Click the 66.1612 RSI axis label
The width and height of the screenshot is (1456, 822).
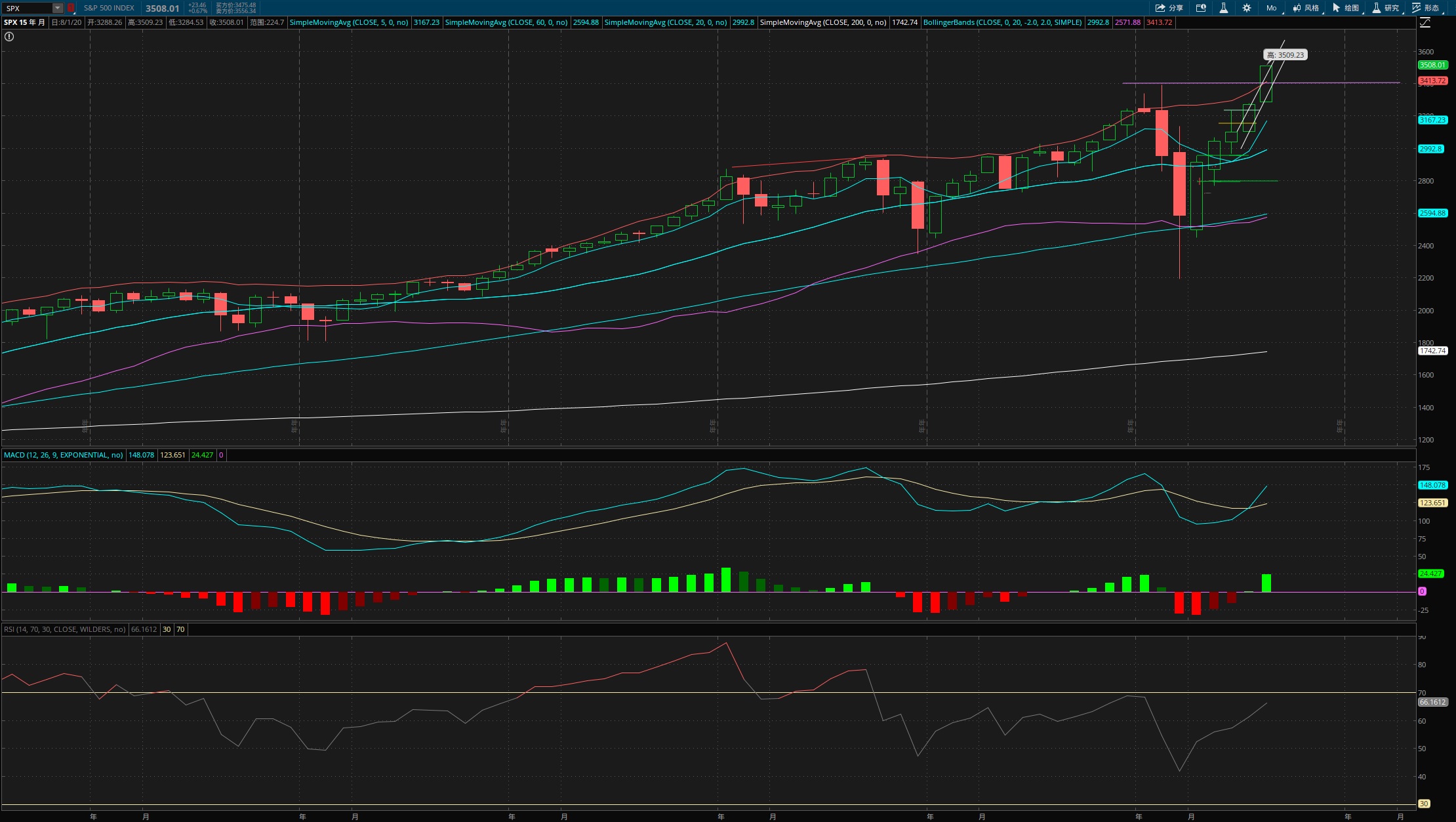[x=1432, y=702]
